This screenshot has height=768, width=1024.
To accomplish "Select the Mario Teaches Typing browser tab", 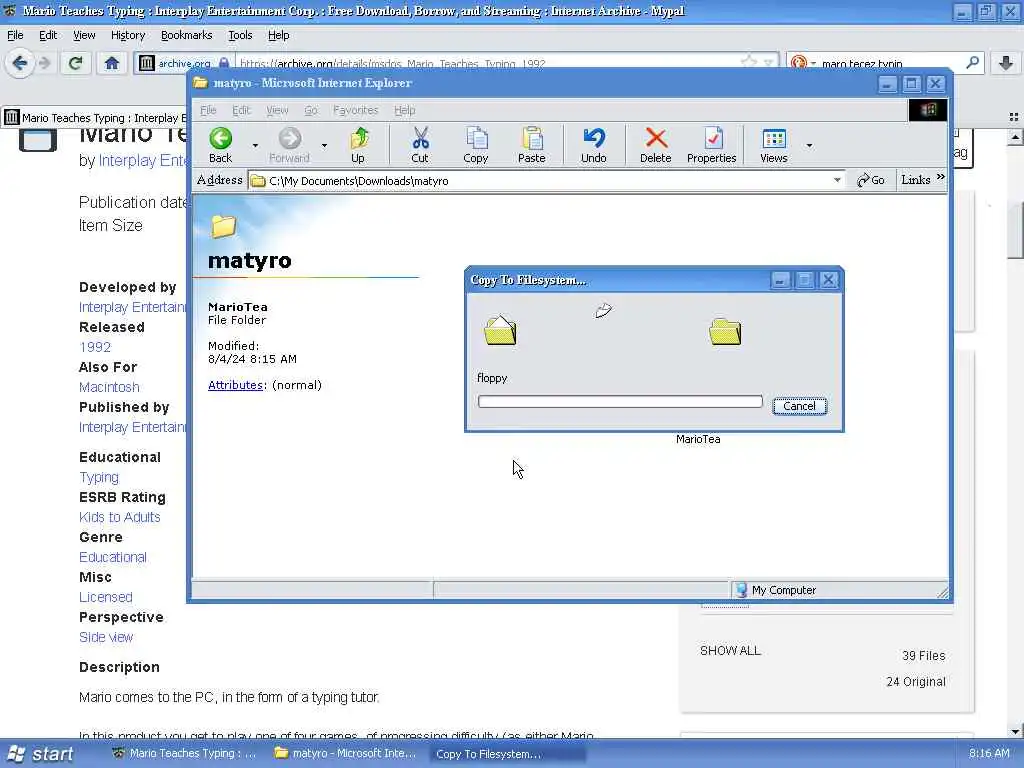I will (x=95, y=118).
